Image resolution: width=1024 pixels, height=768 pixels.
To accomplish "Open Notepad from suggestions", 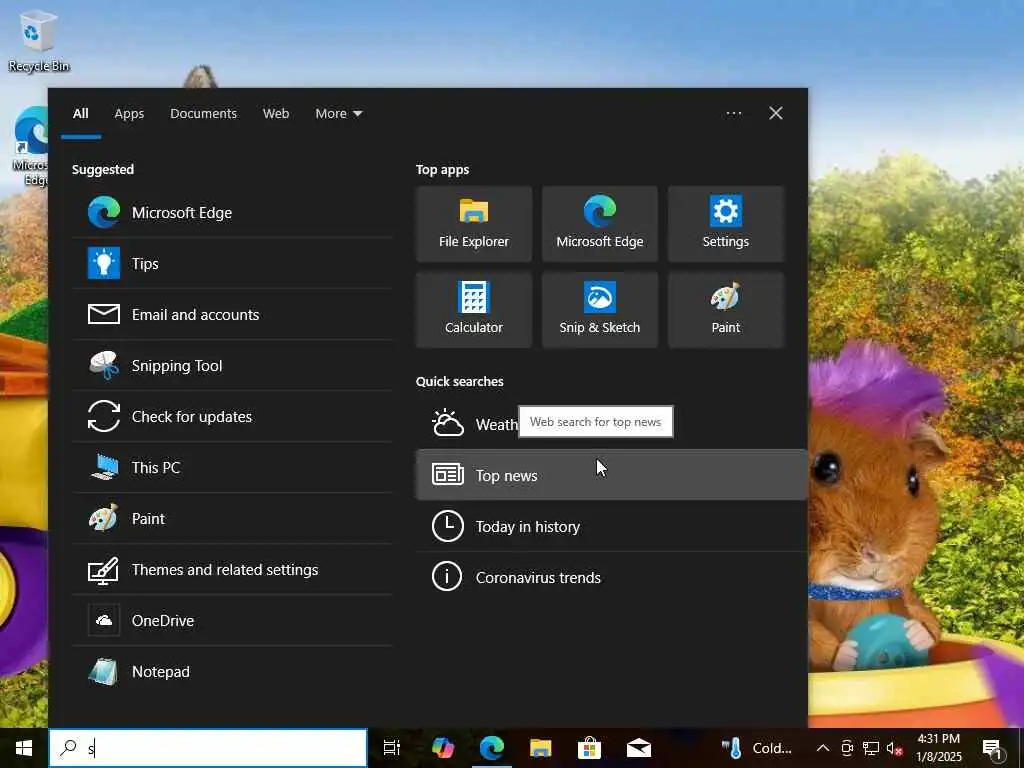I will coord(232,671).
